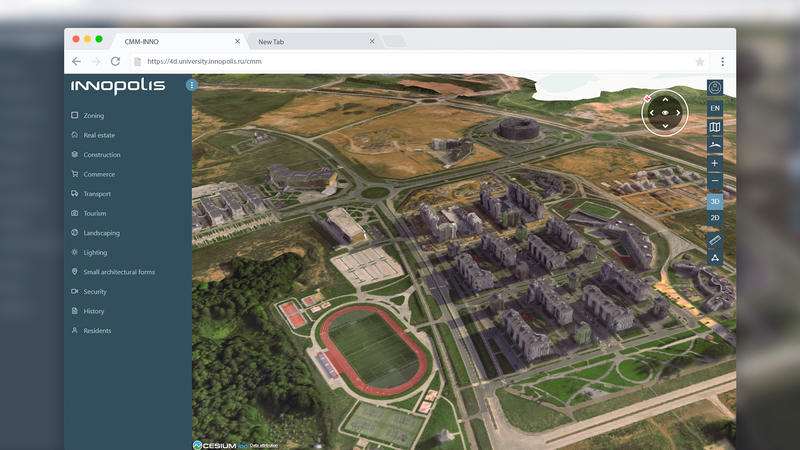The height and width of the screenshot is (450, 800).
Task: Bookmark page with the star icon
Action: [700, 61]
